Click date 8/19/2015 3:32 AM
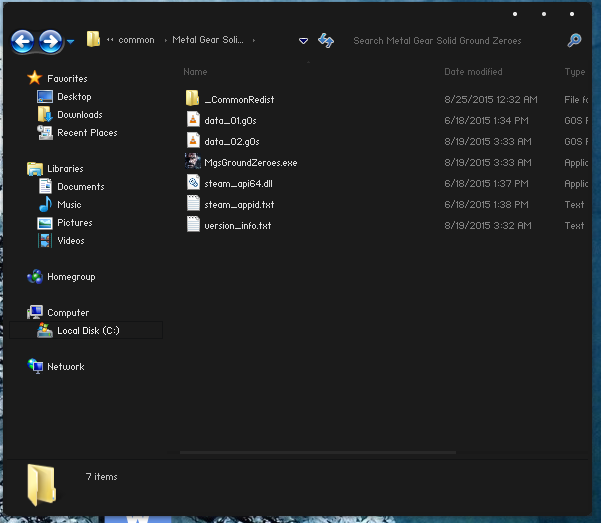601x523 pixels. click(488, 226)
